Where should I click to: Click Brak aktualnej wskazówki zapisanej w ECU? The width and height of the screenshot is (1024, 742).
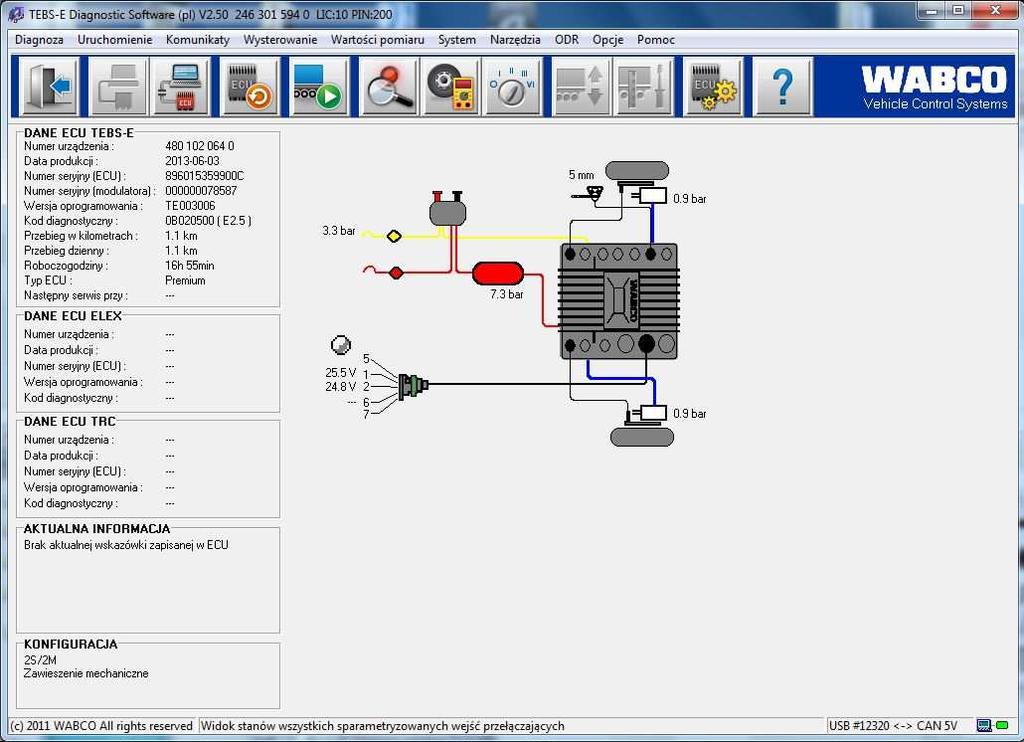click(126, 545)
